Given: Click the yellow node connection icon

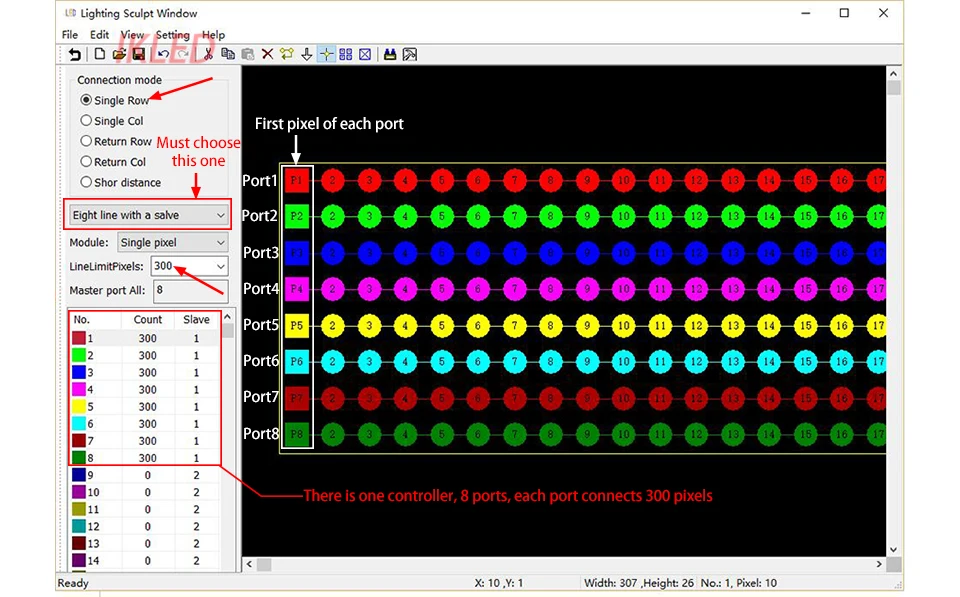Looking at the screenshot, I should coord(287,54).
